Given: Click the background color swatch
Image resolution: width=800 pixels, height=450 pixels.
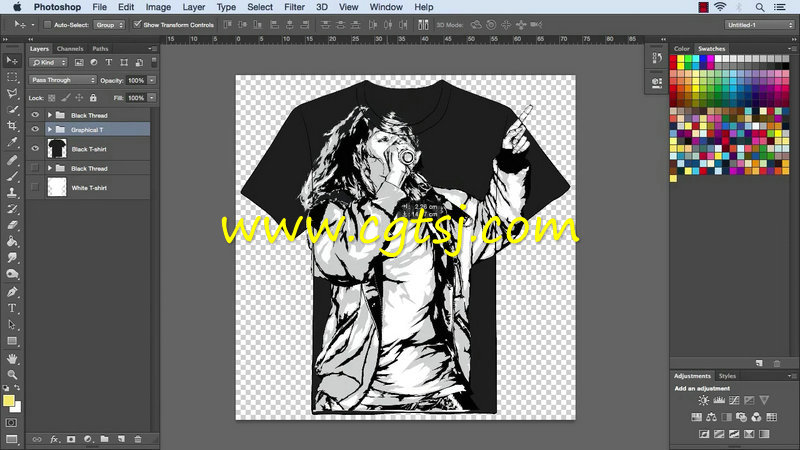Looking at the screenshot, I should click(x=17, y=408).
